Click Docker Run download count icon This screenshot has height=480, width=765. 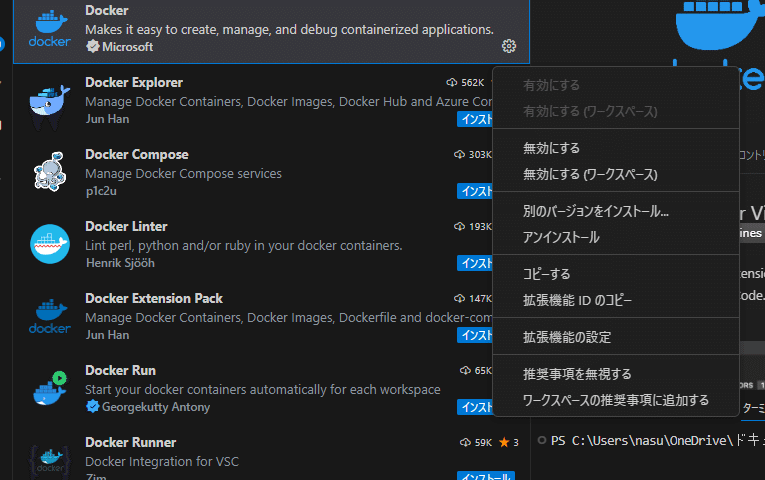(x=465, y=370)
